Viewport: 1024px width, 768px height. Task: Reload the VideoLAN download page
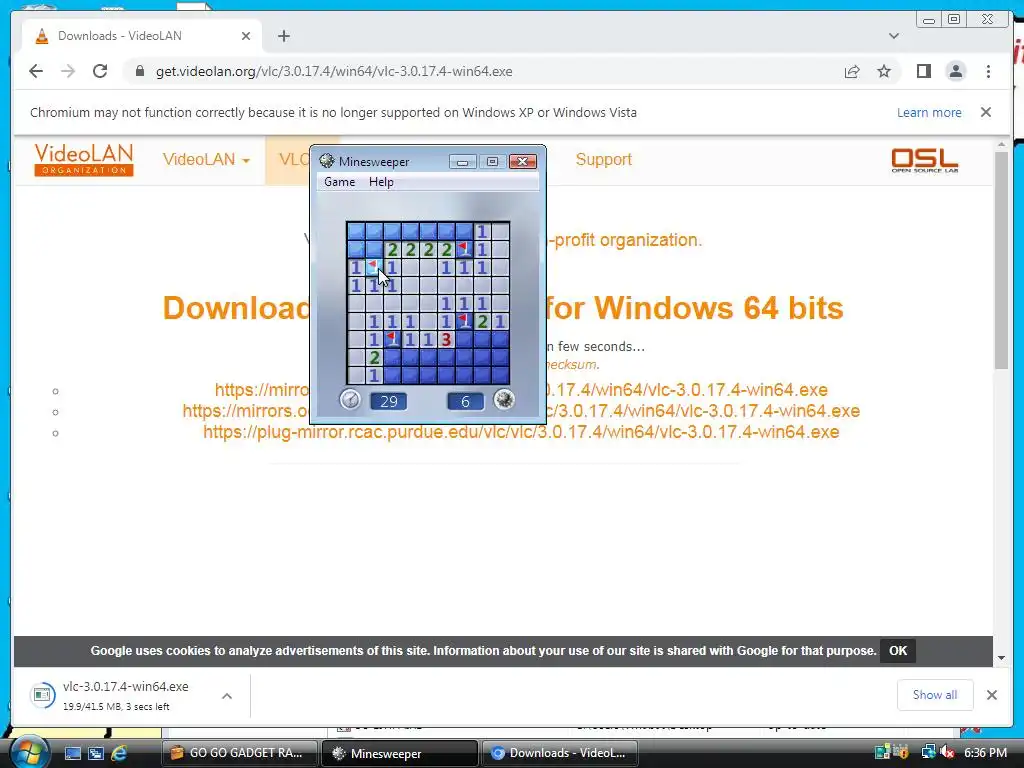[100, 71]
